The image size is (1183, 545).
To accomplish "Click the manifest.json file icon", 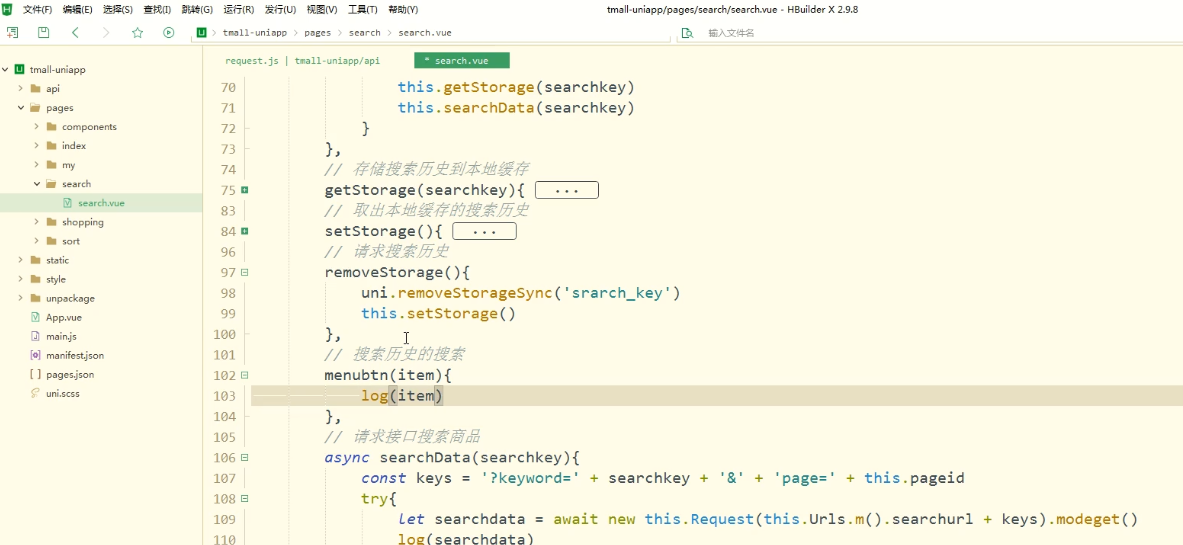I will (x=35, y=355).
